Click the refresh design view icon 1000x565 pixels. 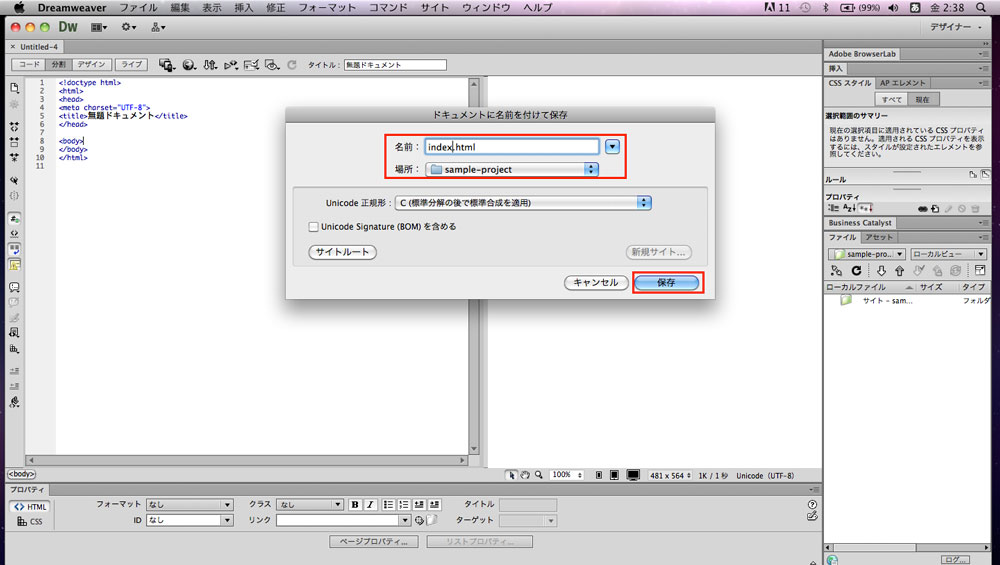coord(292,64)
